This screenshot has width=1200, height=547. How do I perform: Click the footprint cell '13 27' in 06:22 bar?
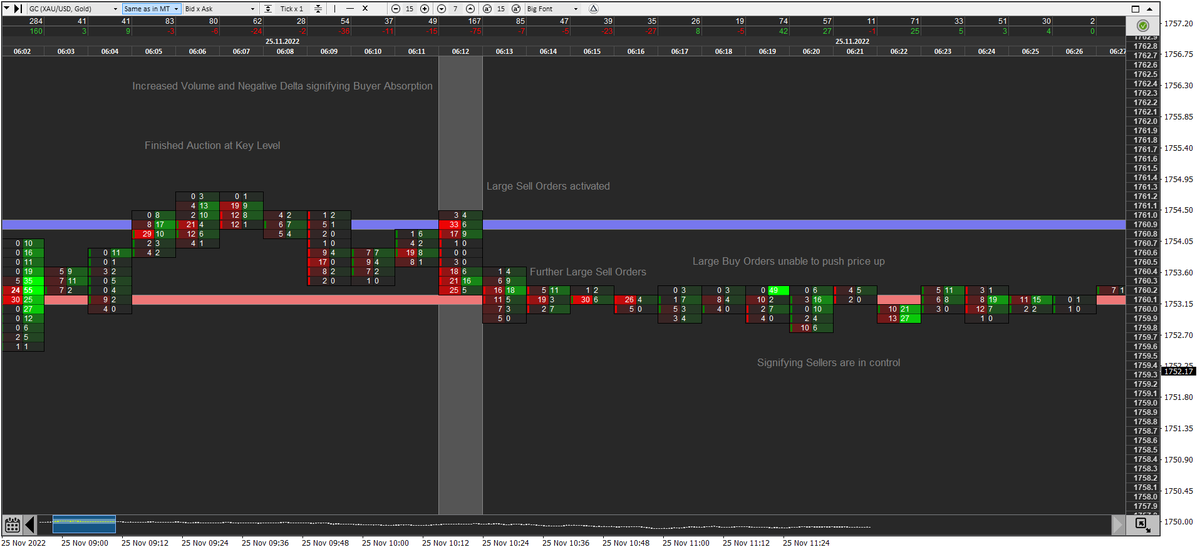pos(898,319)
